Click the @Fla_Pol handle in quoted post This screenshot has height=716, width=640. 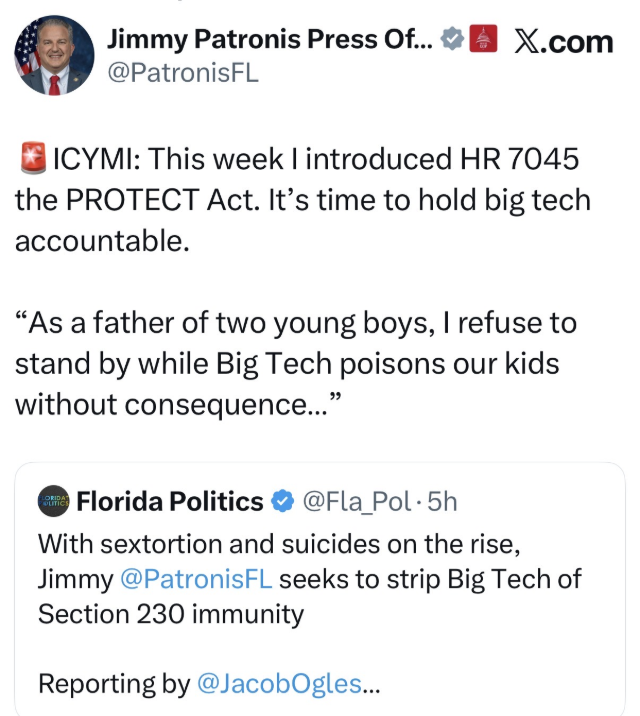(x=356, y=501)
